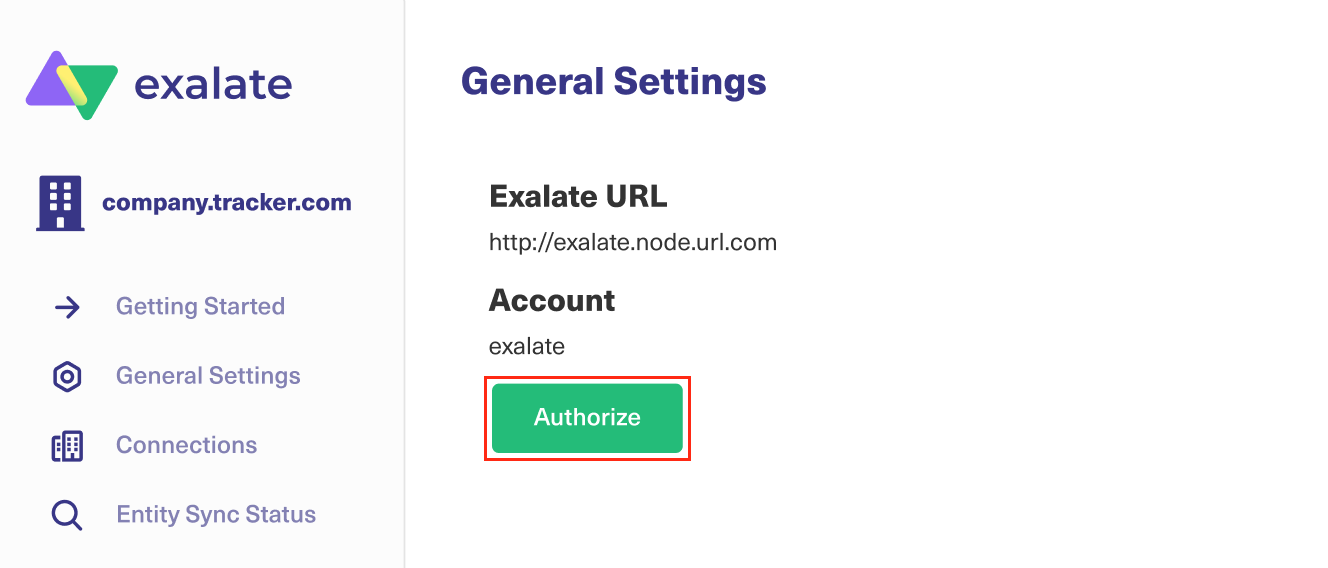Click the http://exalate.node.url.com URL text
Screen dimensions: 1328x568
pyautogui.click(x=632, y=242)
